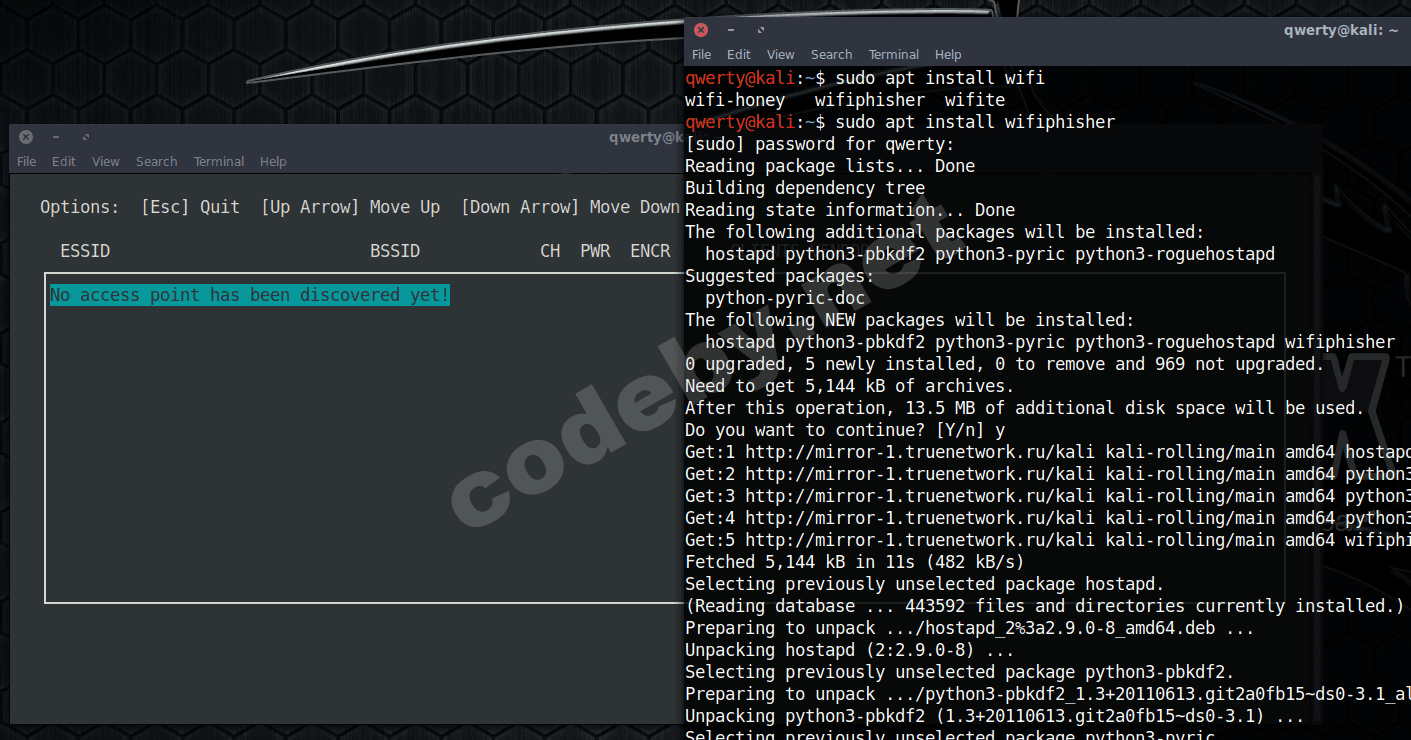Open File menu in the background scanner terminal
The height and width of the screenshot is (740, 1411).
pos(27,162)
